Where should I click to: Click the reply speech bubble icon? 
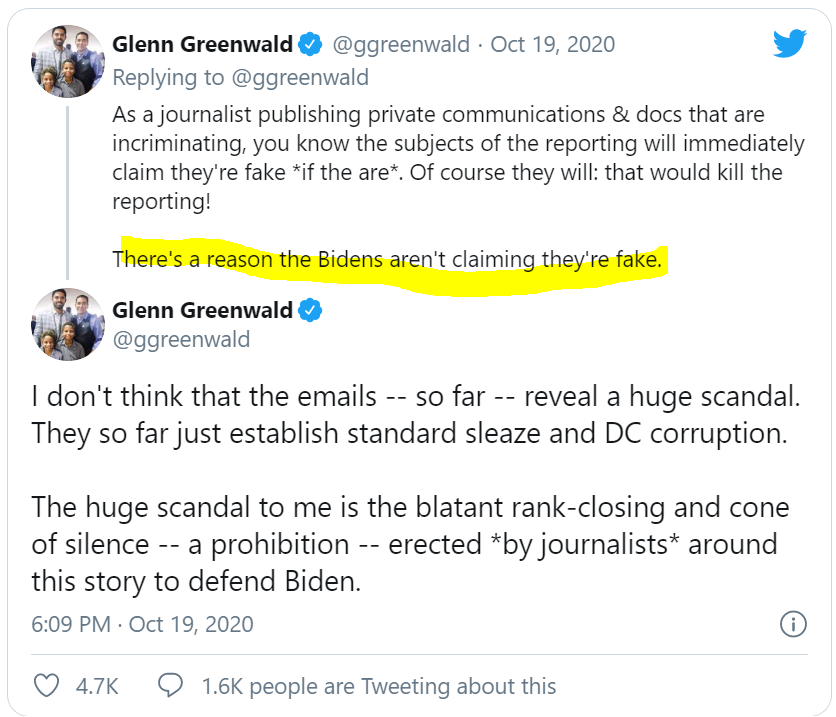point(170,686)
